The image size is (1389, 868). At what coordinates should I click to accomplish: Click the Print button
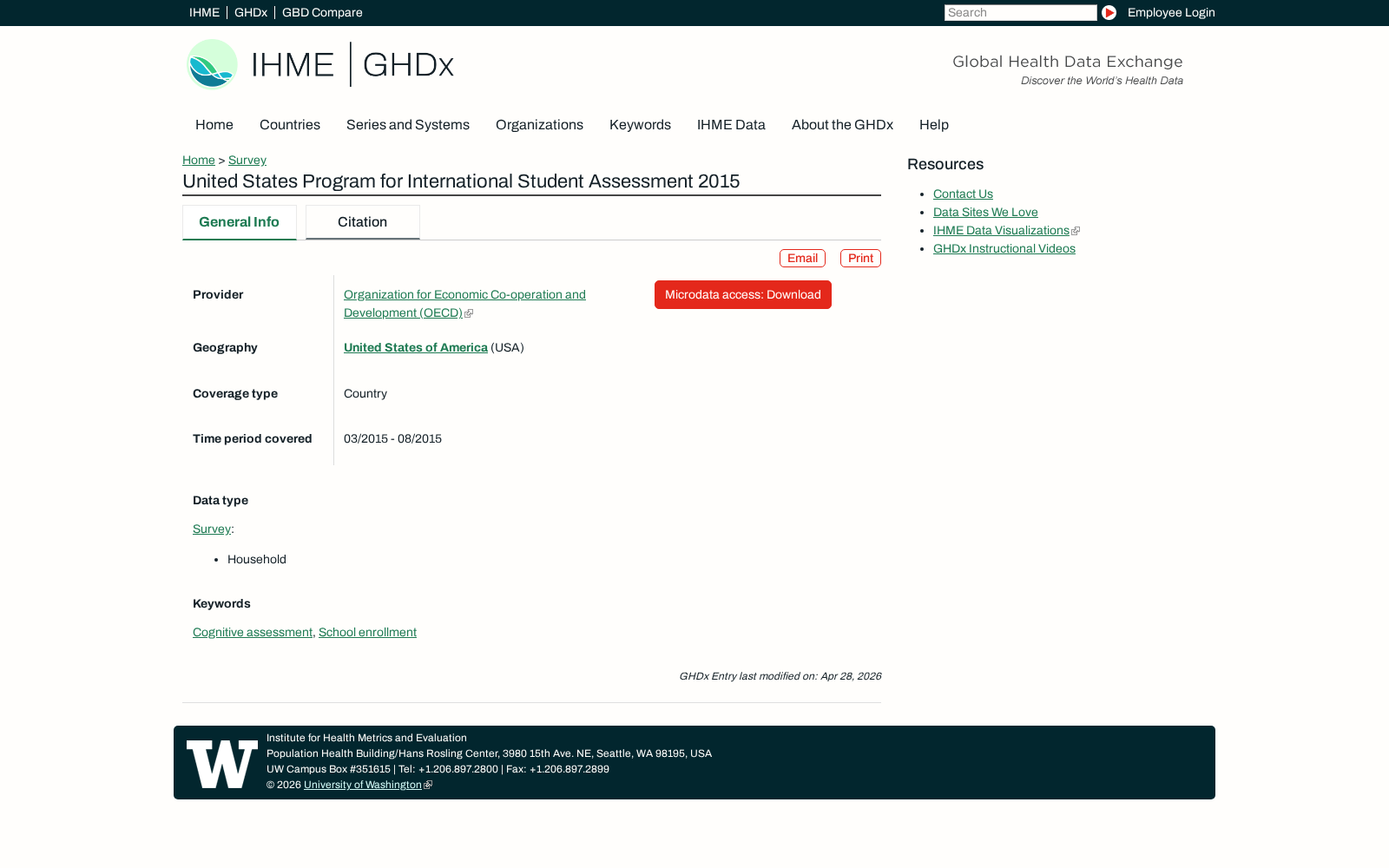860,259
